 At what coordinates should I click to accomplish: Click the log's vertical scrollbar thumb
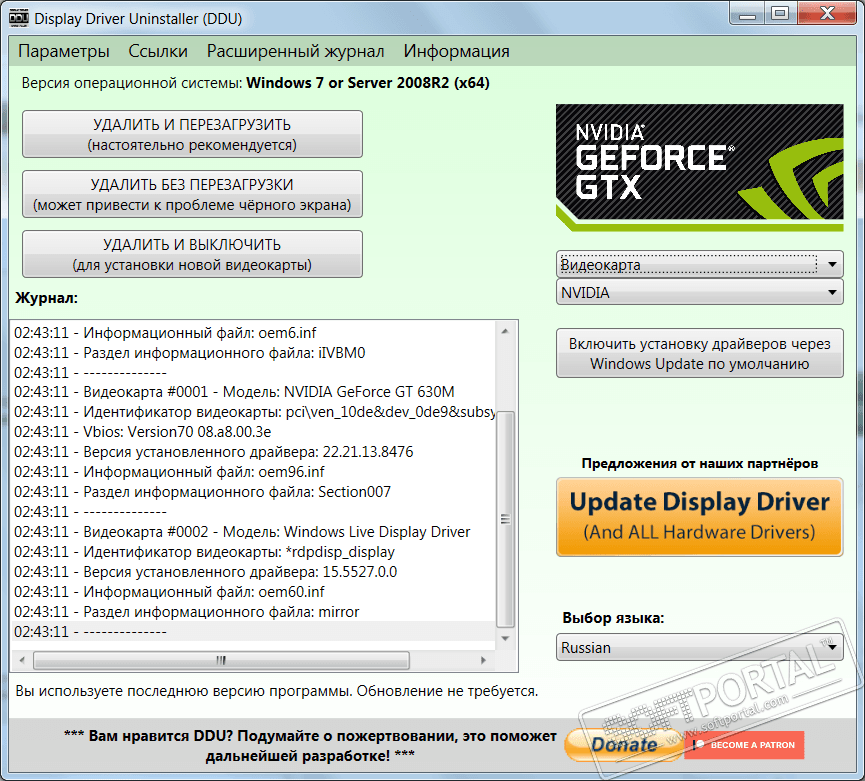coord(506,518)
